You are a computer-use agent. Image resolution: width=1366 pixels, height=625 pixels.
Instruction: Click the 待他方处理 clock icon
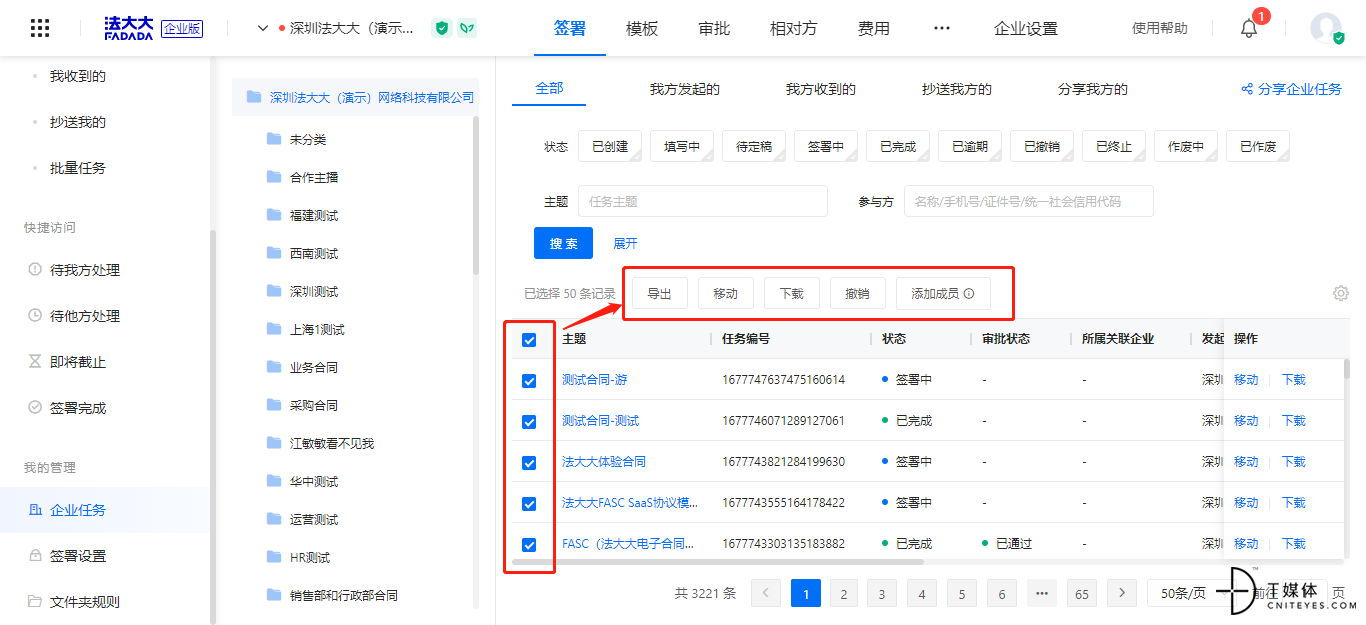coord(35,316)
